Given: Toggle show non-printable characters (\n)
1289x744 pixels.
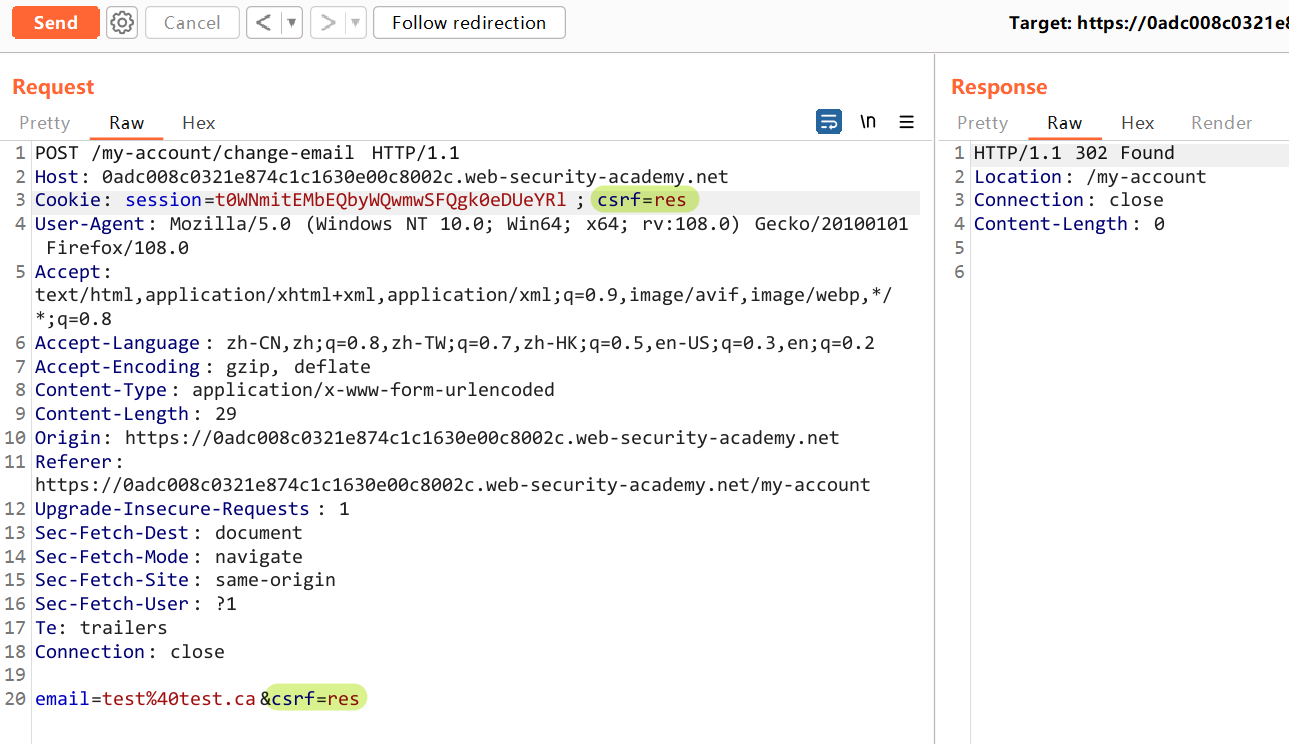Looking at the screenshot, I should click(x=868, y=122).
